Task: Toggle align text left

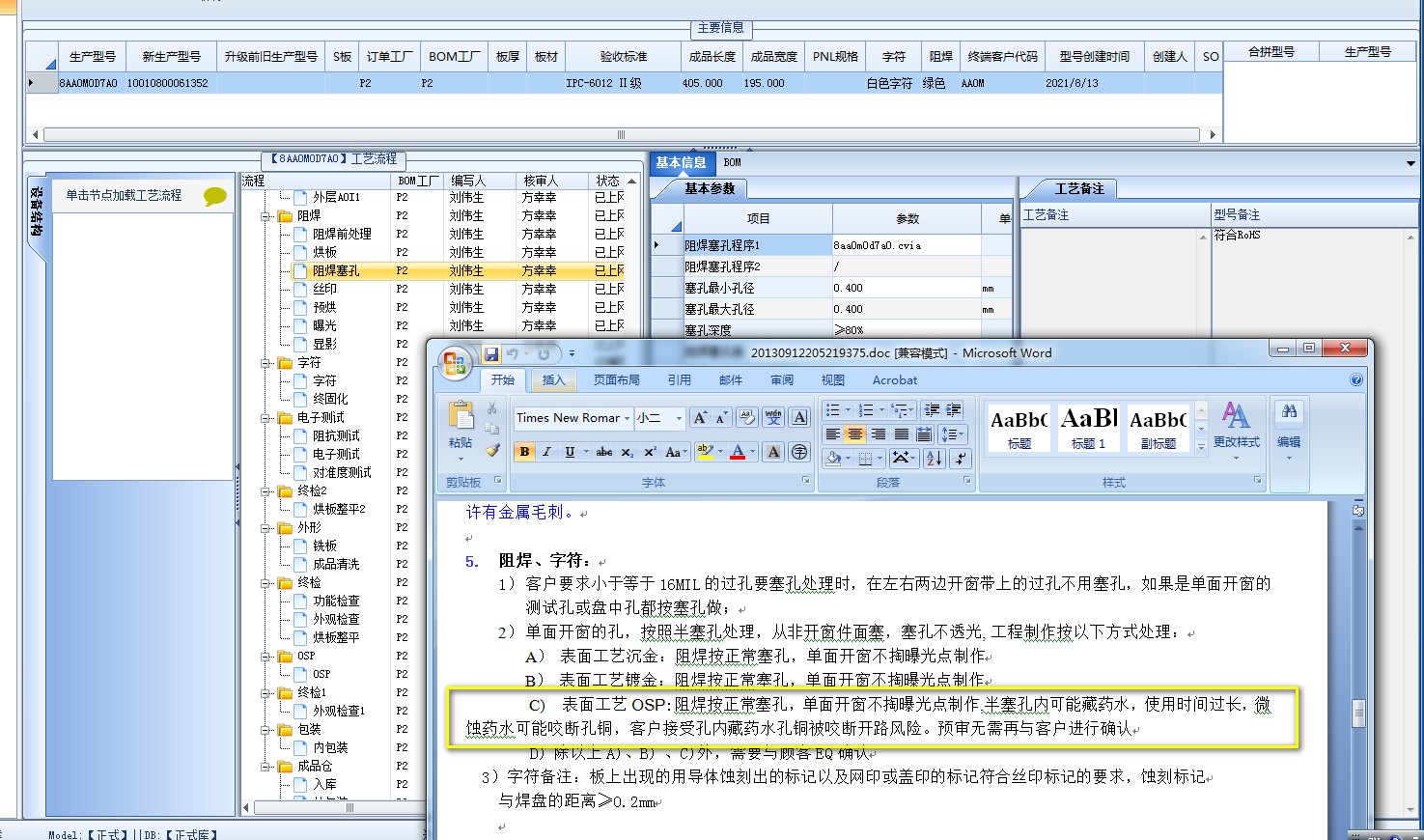Action: coord(833,434)
